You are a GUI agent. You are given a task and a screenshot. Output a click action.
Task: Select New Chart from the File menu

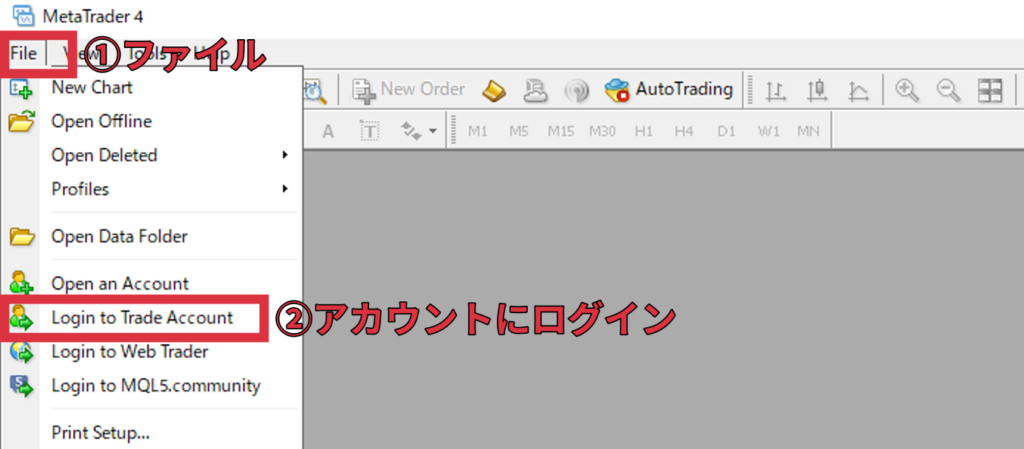tap(152, 87)
